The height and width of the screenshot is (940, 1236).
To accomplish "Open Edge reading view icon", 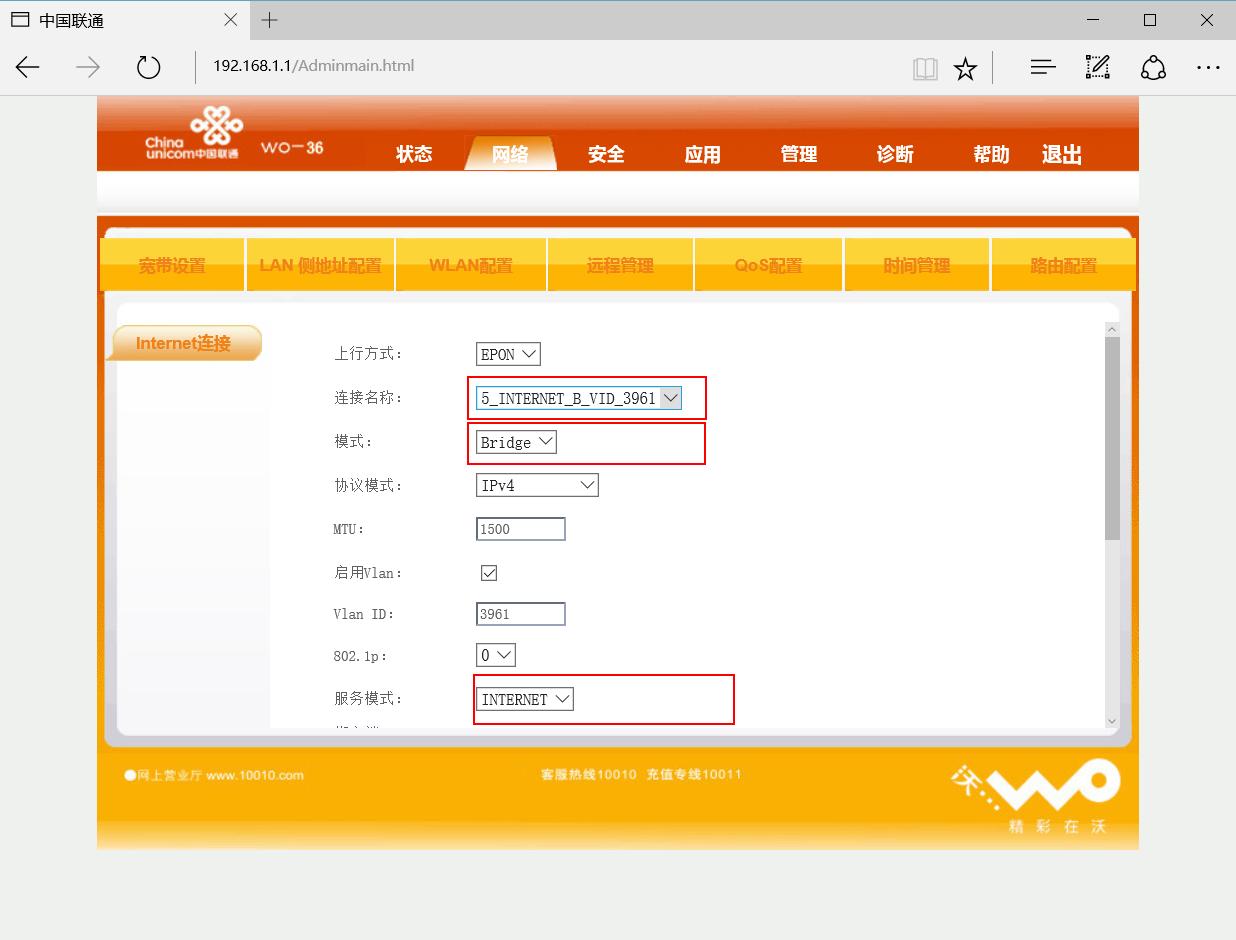I will [925, 68].
